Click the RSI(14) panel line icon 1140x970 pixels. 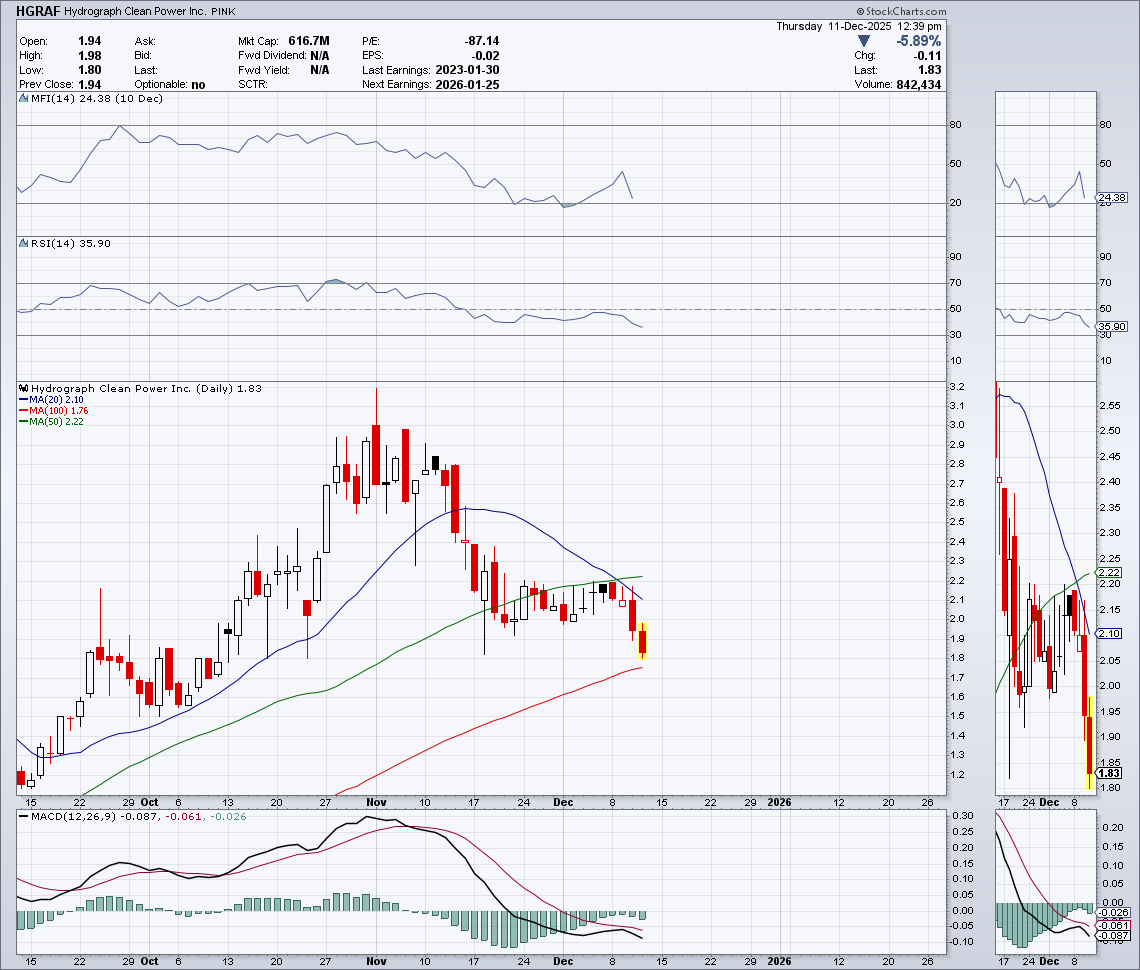click(x=24, y=244)
